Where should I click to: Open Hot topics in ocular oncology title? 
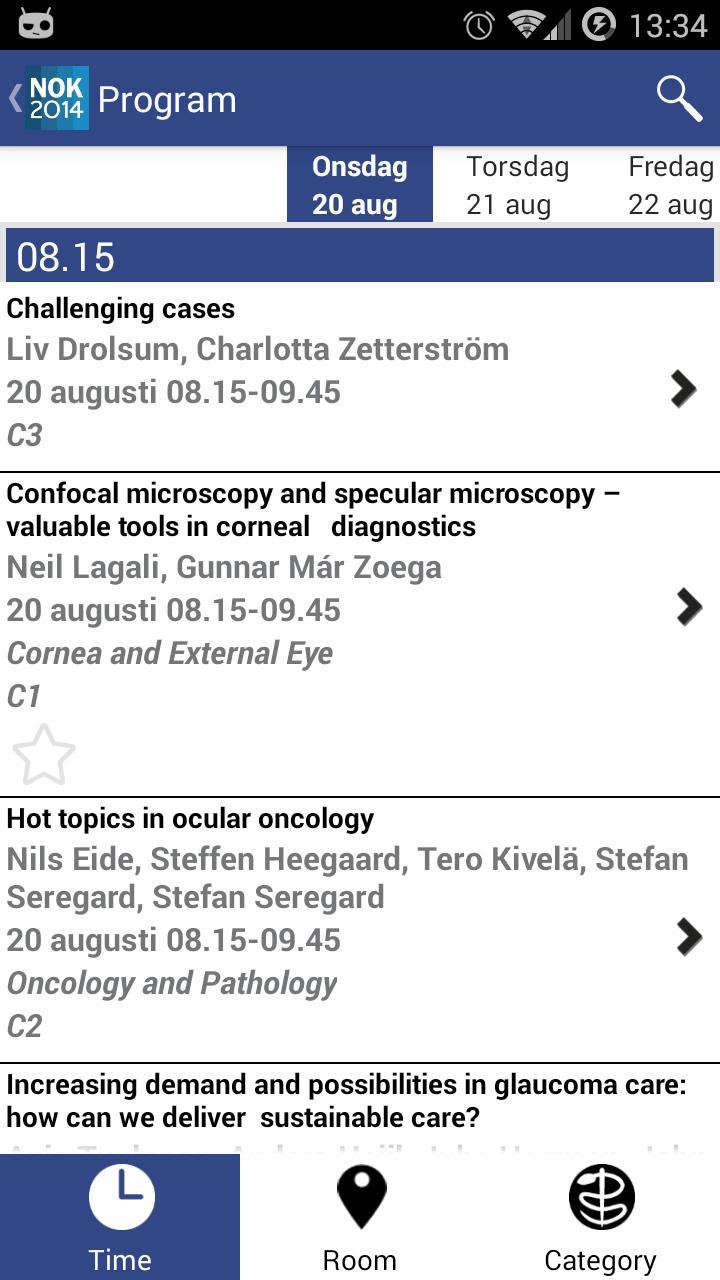(190, 819)
